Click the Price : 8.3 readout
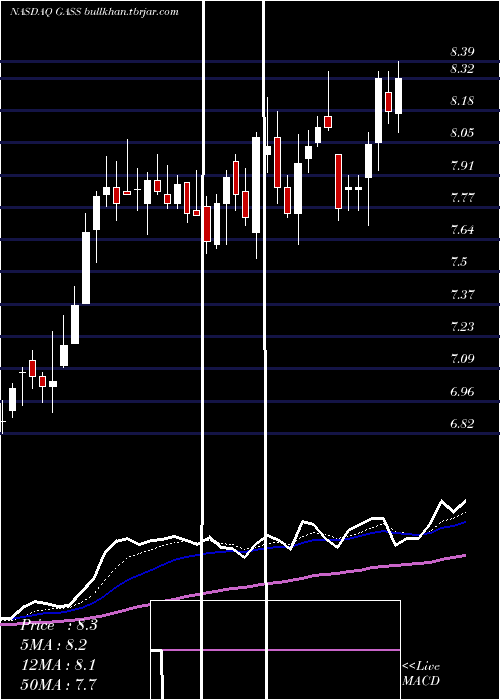 (59, 625)
